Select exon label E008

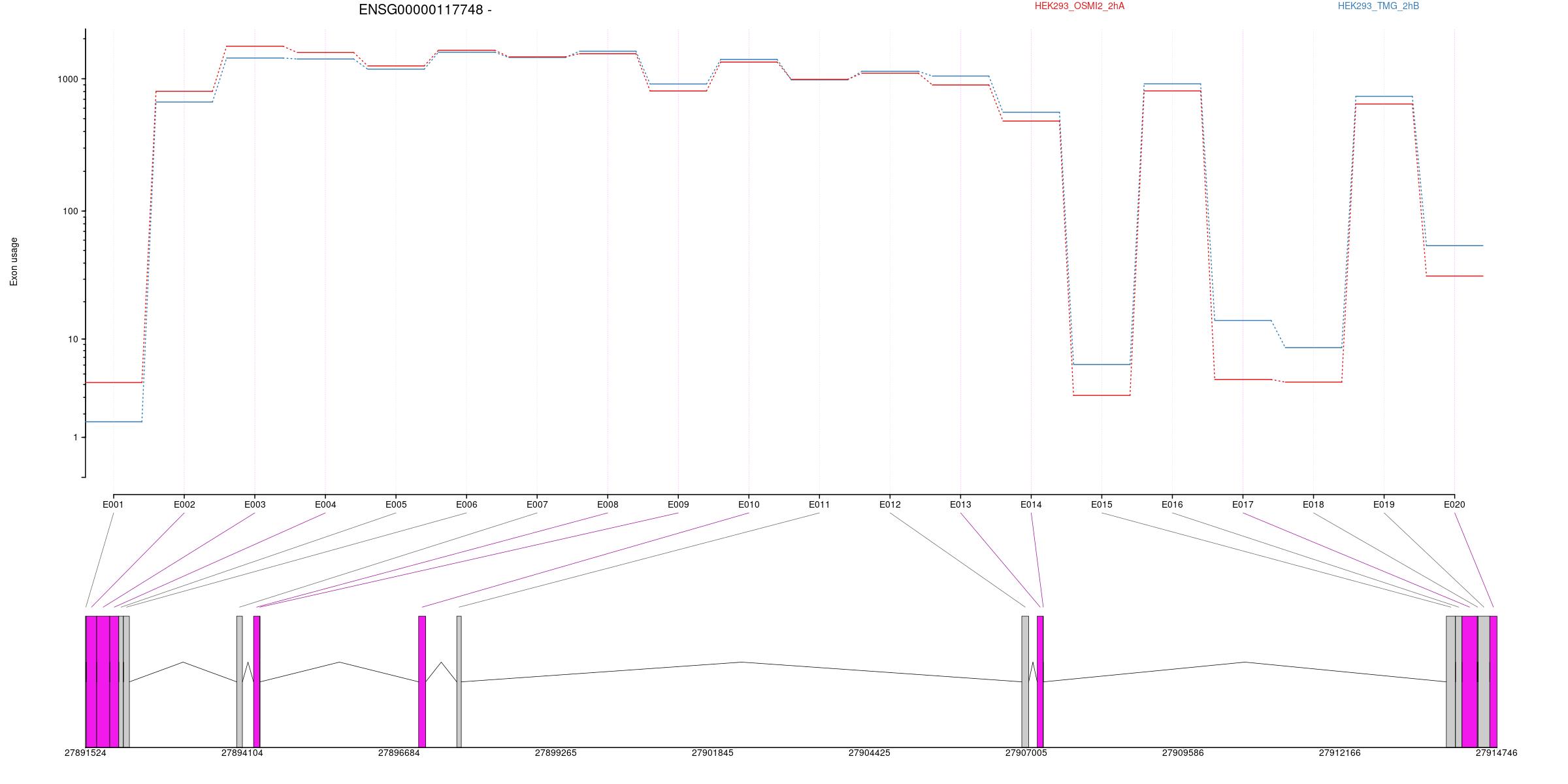[x=608, y=504]
